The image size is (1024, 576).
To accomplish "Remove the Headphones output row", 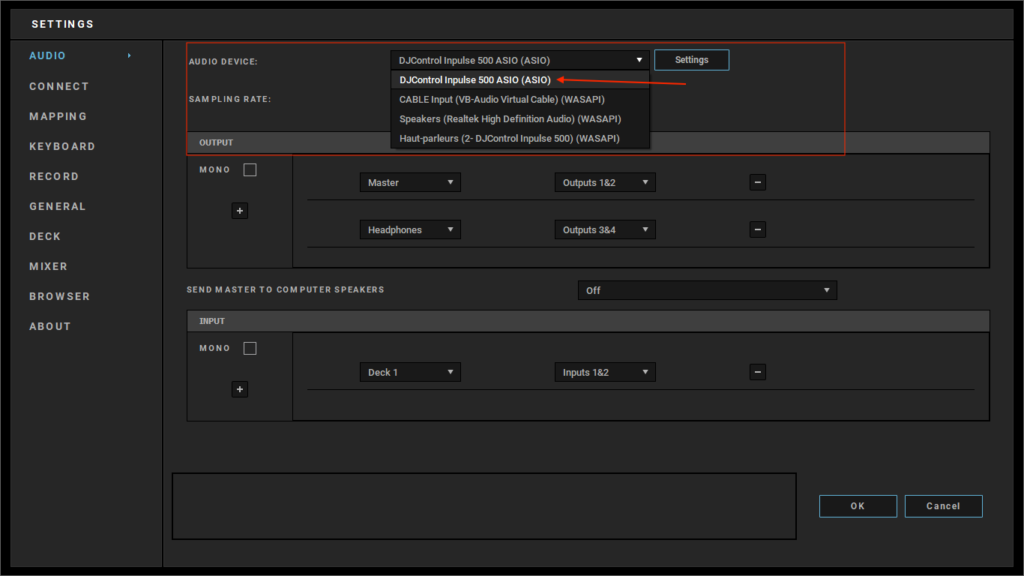I will point(758,230).
